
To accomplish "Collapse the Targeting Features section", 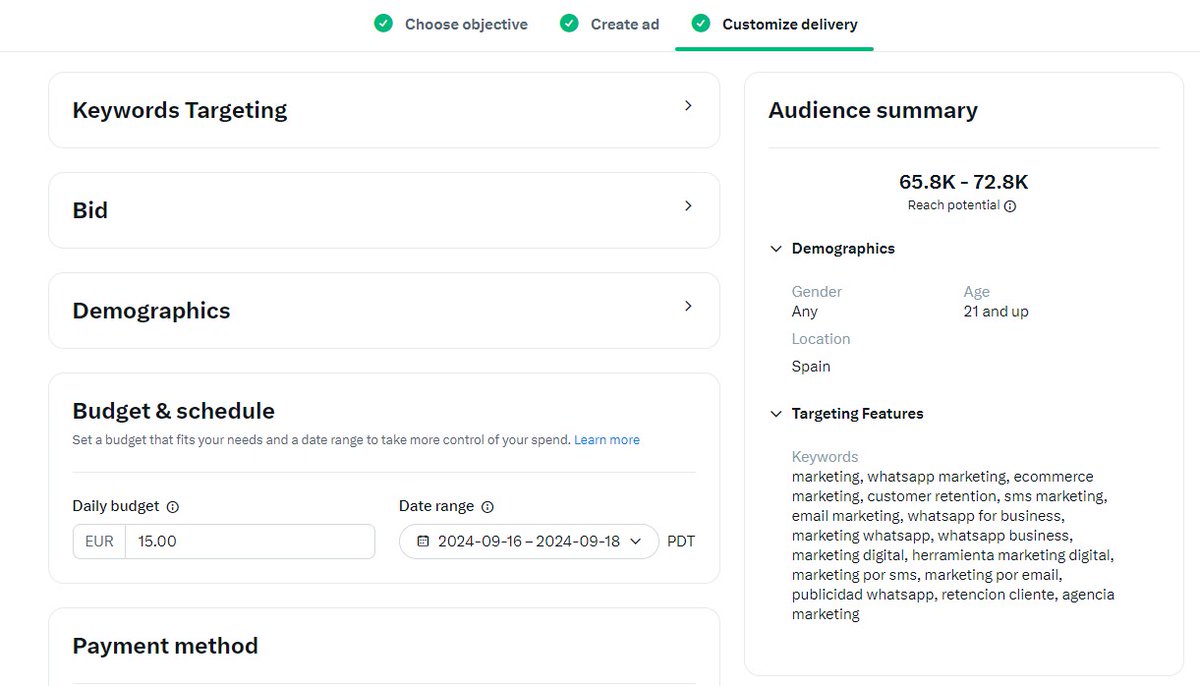I will coord(777,413).
